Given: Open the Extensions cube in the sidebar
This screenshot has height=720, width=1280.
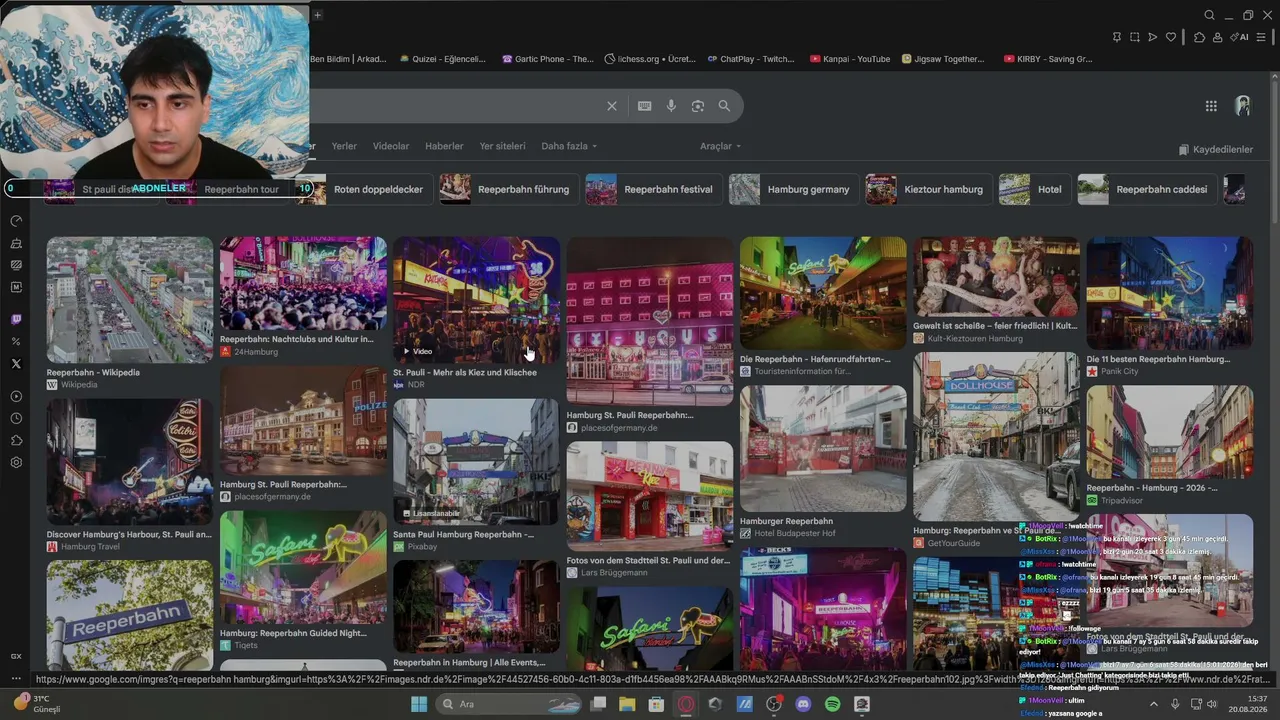Looking at the screenshot, I should [16, 441].
